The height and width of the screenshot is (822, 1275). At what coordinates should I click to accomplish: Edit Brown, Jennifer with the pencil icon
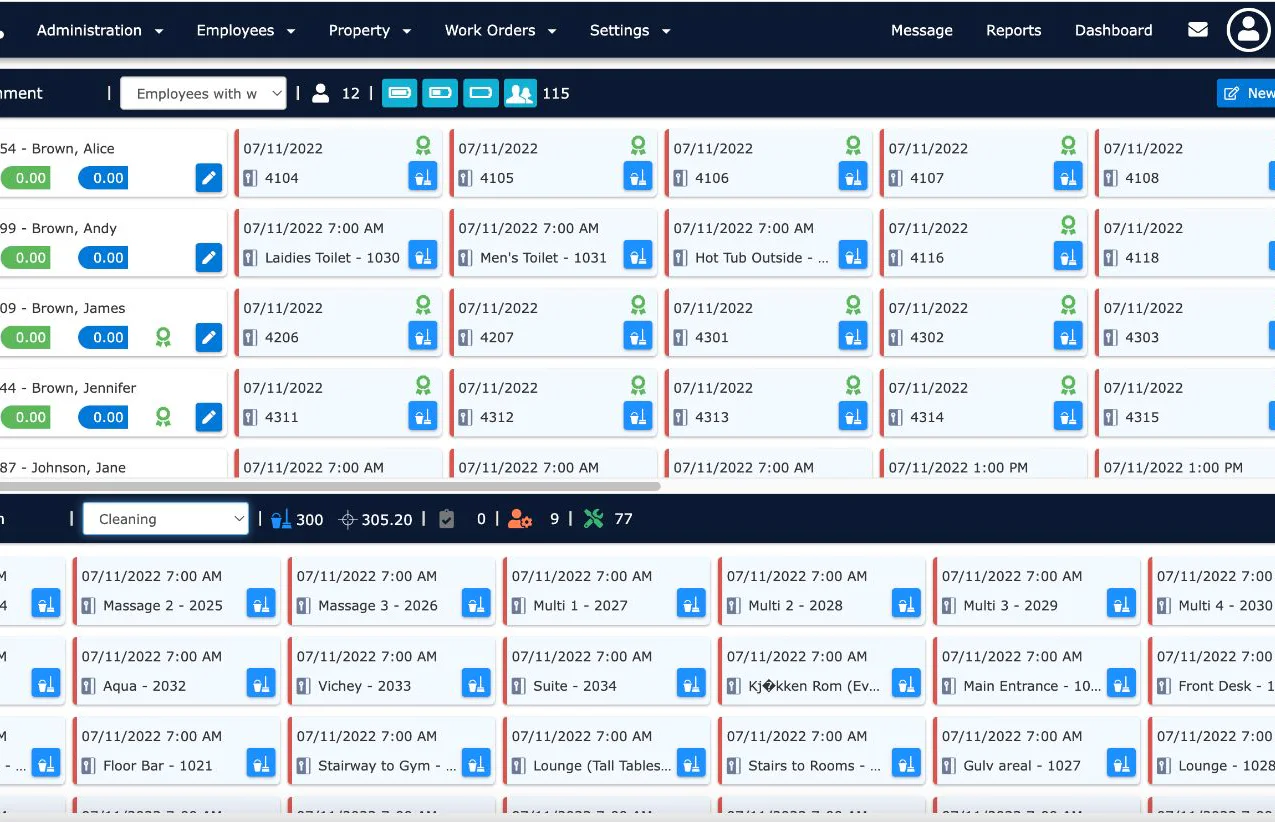(x=209, y=417)
